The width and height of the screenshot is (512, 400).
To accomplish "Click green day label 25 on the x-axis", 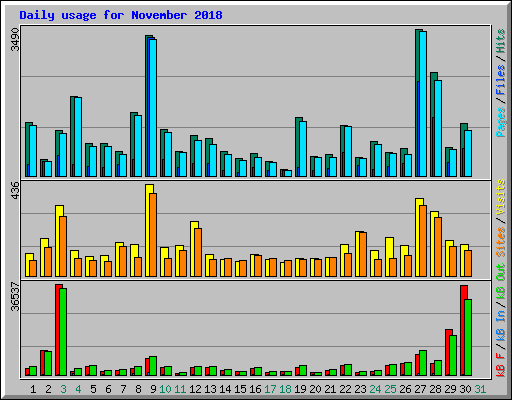I will tap(390, 389).
